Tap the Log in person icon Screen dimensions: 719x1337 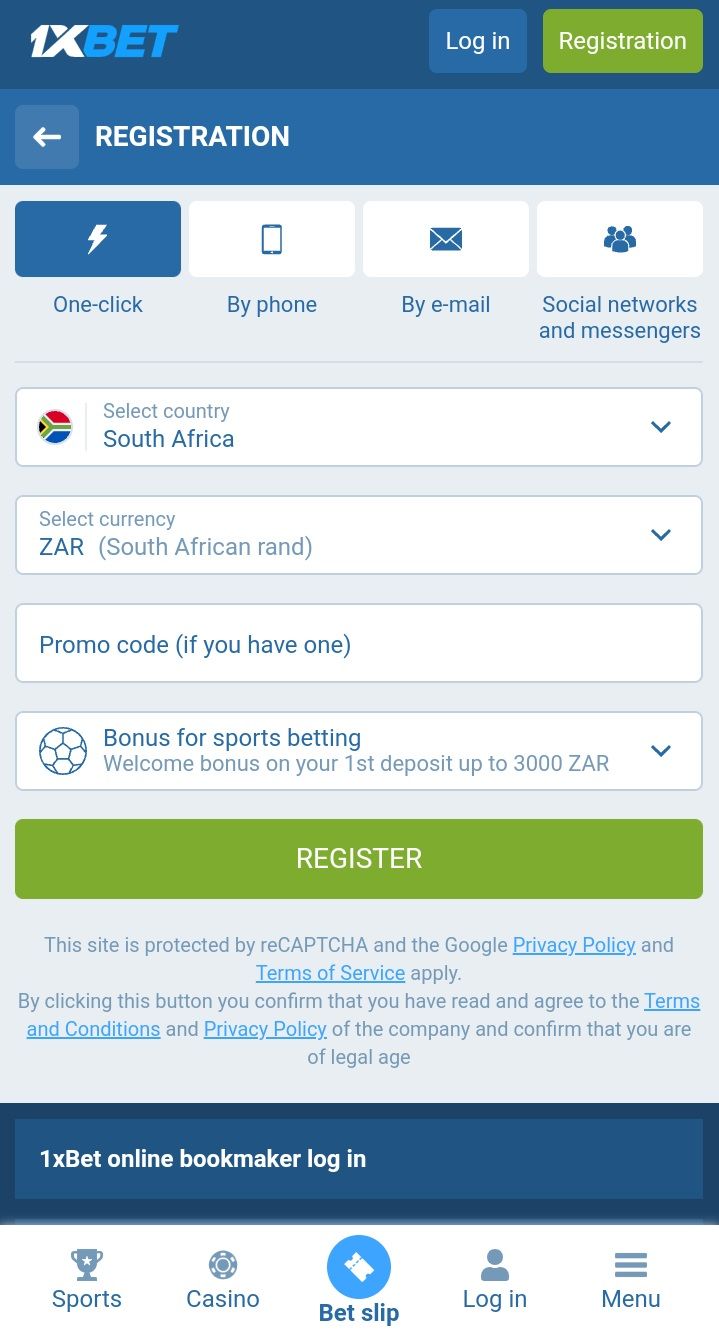[x=495, y=1265]
